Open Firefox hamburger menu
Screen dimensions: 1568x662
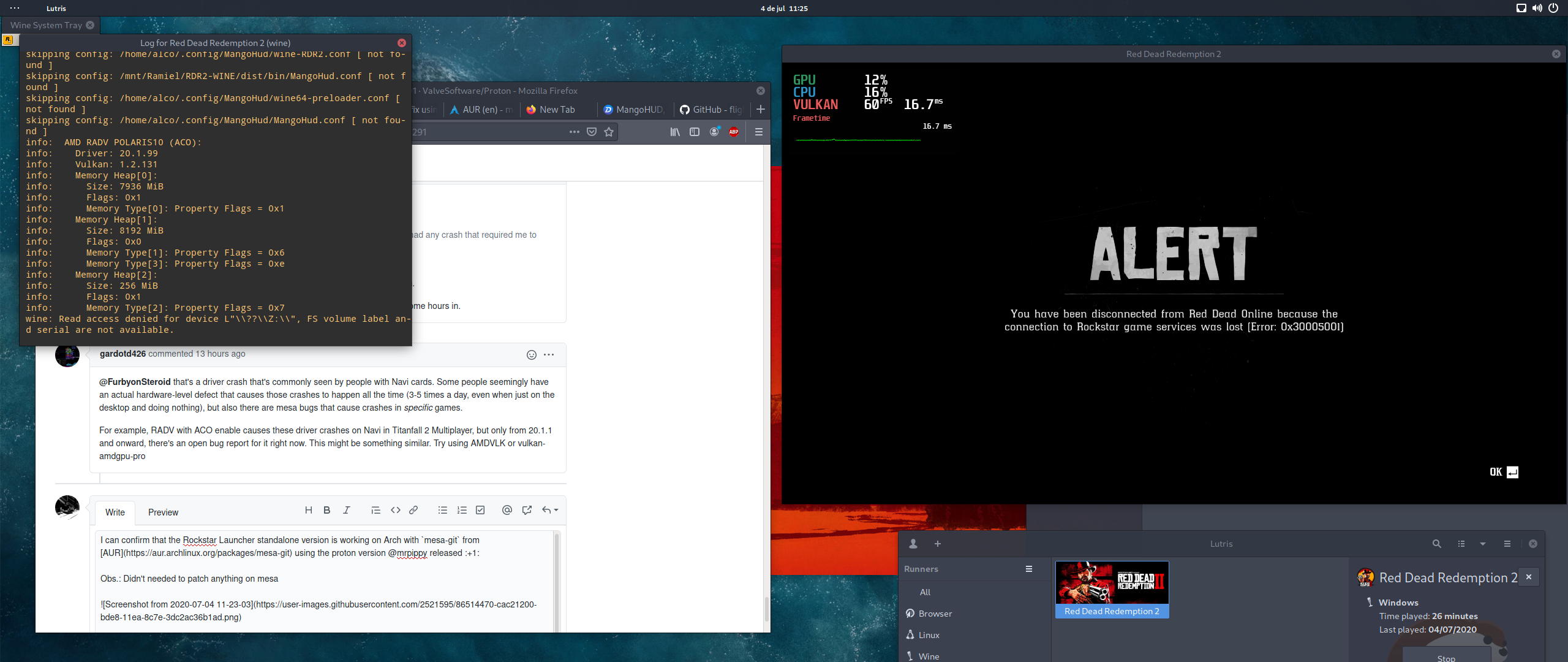(759, 132)
